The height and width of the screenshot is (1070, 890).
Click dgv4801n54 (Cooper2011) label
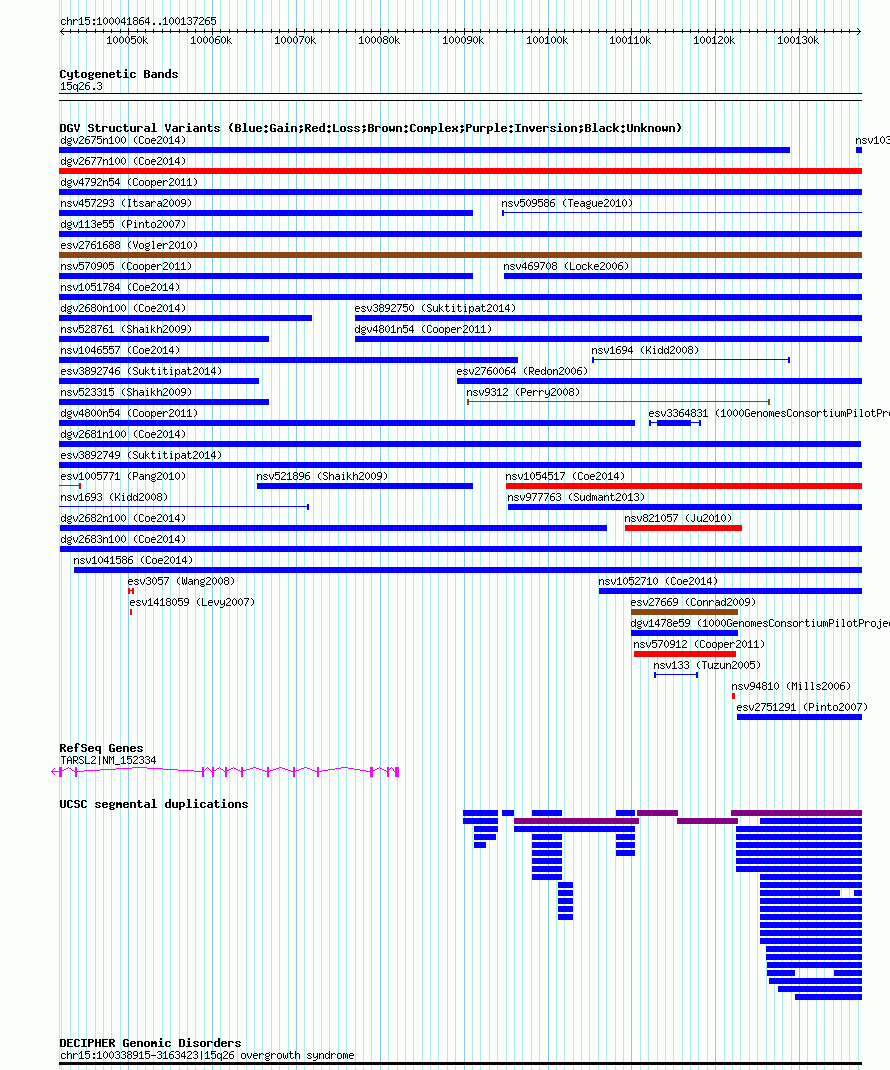click(423, 330)
